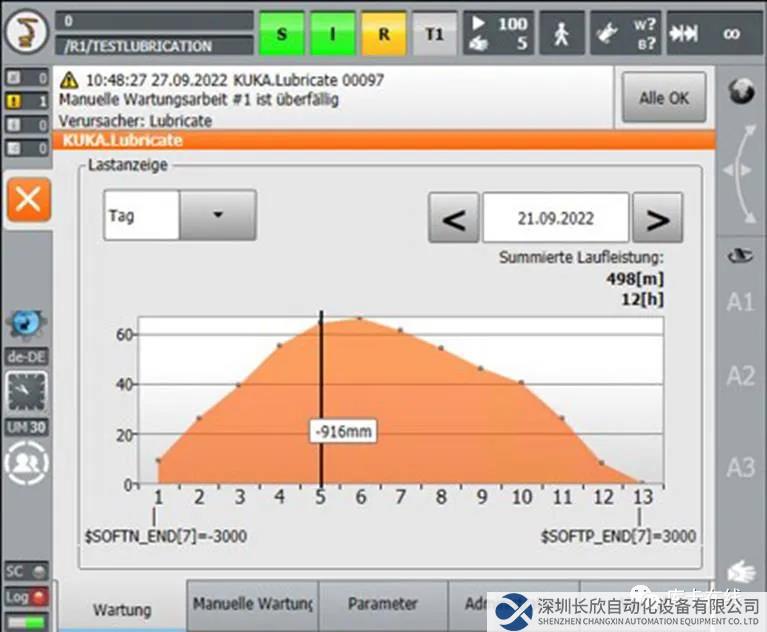
Task: Open the program override 100/5 dropdown
Action: [499, 33]
